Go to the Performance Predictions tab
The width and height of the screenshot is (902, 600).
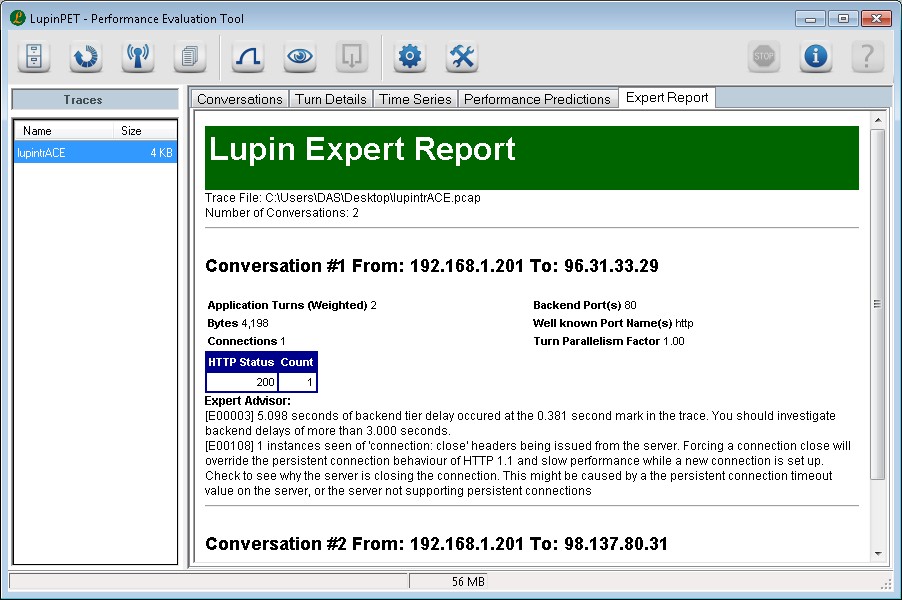click(x=537, y=99)
